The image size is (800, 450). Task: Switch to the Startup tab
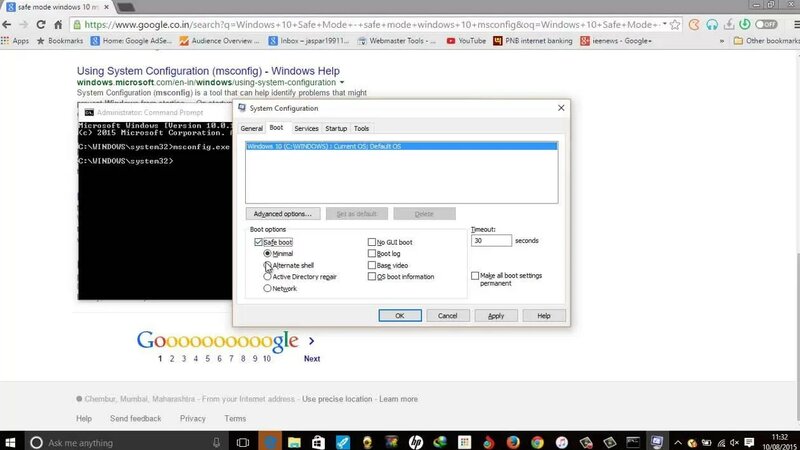[x=336, y=129]
